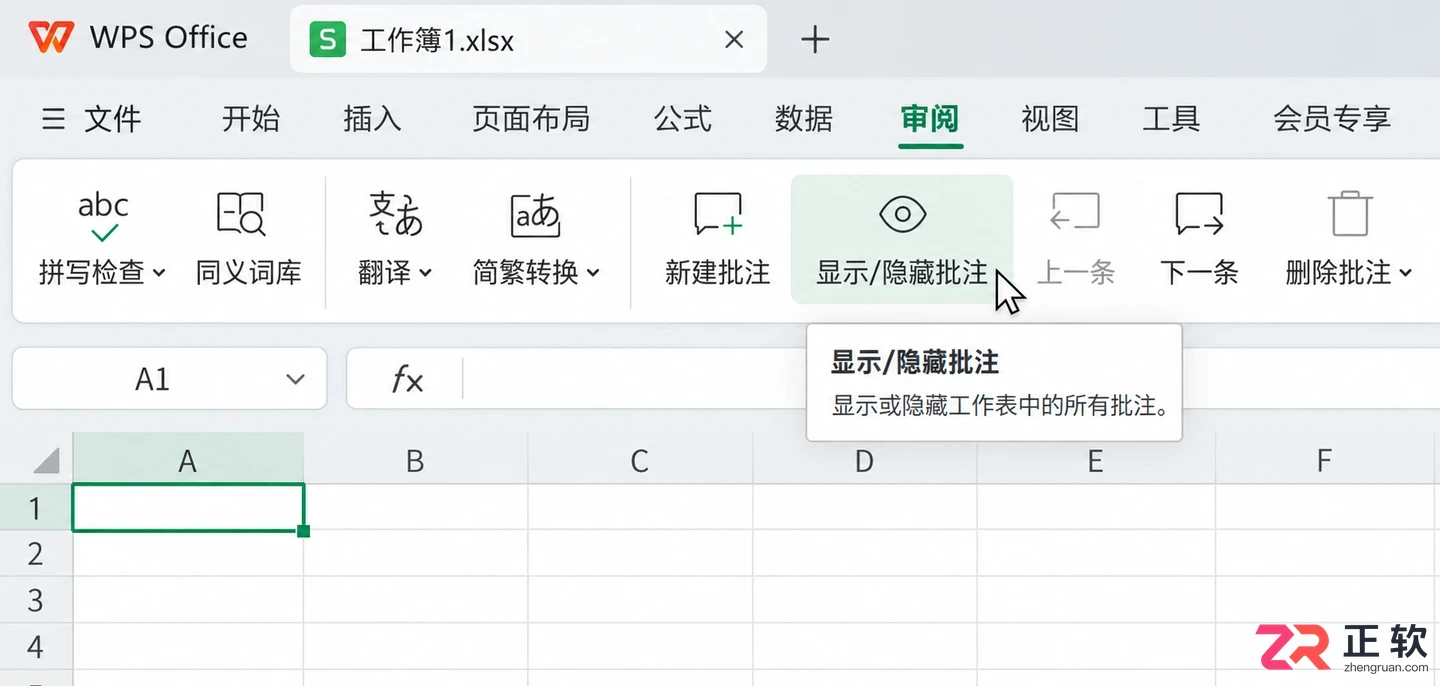Screen dimensions: 1440x686
Task: Expand the 拼写检查 dropdown arrow
Action: (x=159, y=273)
